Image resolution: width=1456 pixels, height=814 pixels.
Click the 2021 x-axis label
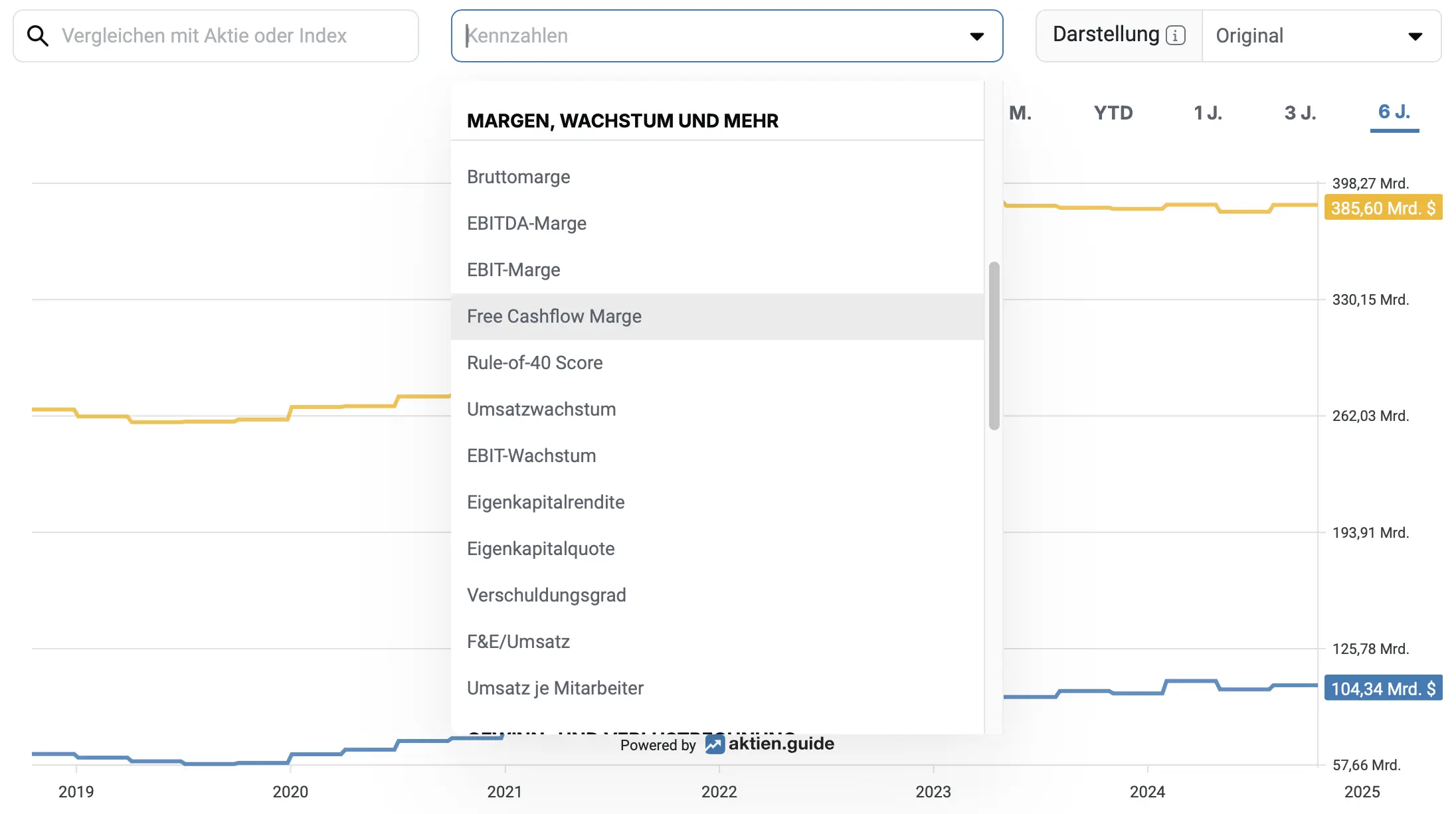coord(504,792)
